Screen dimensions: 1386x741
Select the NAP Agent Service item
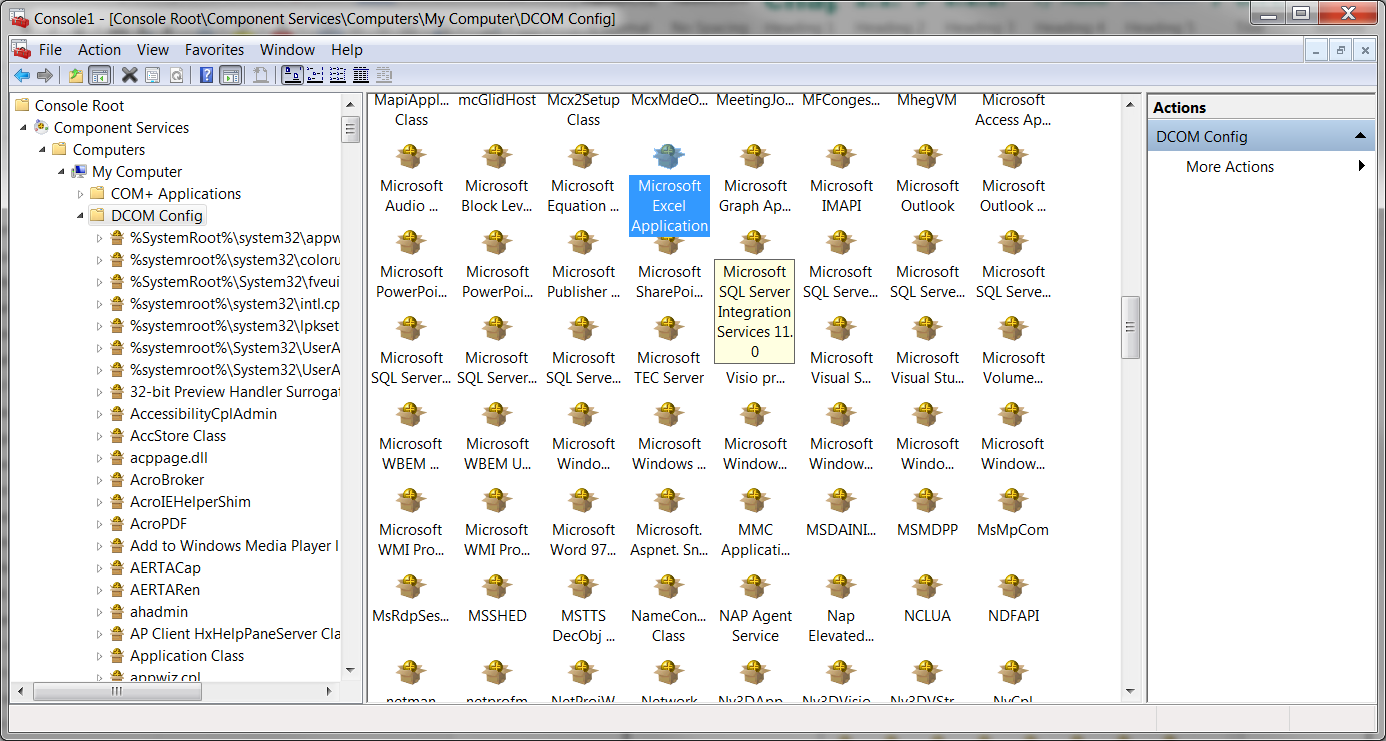[755, 608]
